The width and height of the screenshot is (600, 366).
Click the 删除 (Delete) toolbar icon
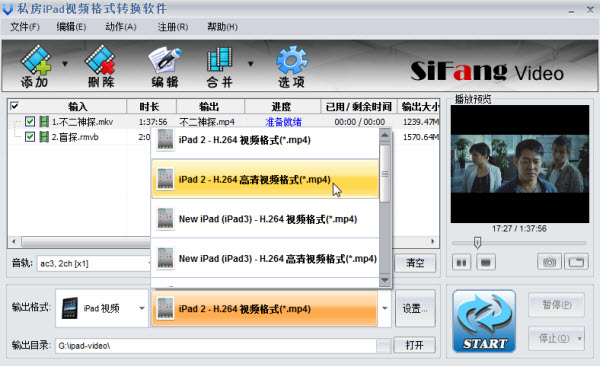[x=100, y=66]
